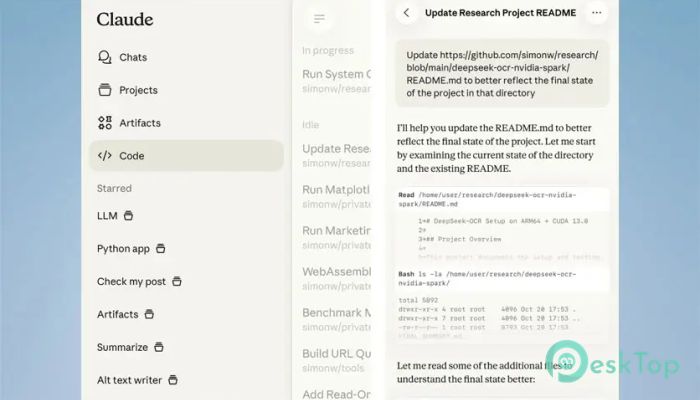Click the 'total 5092' output line
This screenshot has width=700, height=400.
[x=418, y=300]
